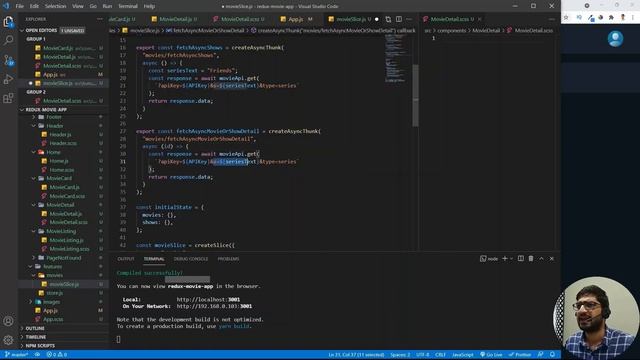Viewport: 640px width, 360px height.
Task: Click the editor vertical scrollbar
Action: 416,96
